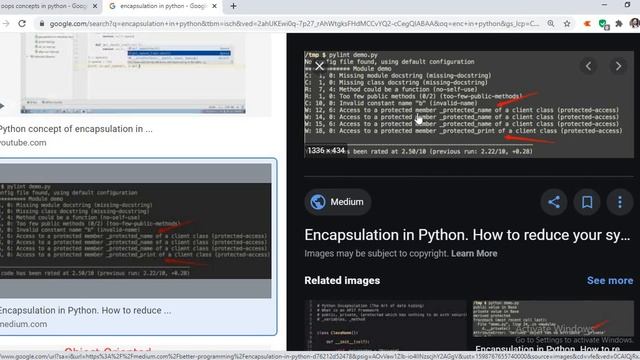
Task: View site info lock icon
Action: [42, 24]
